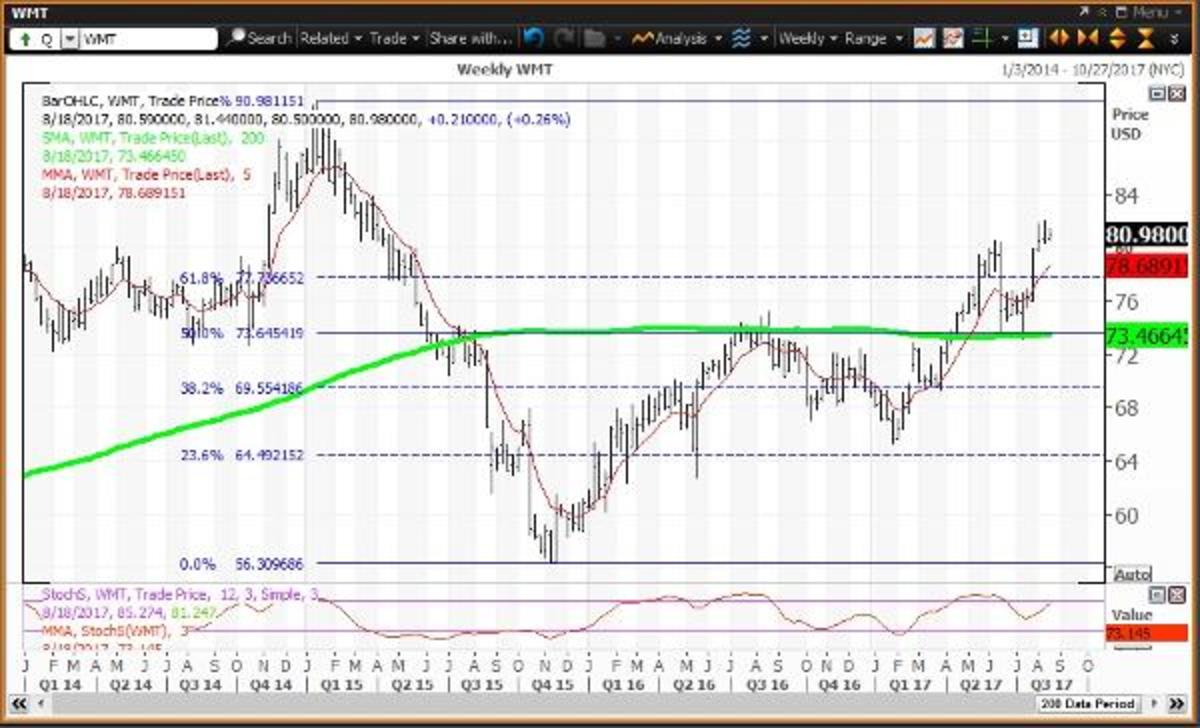Click the blue undo arrow icon
Viewport: 1200px width, 728px height.
[x=533, y=38]
